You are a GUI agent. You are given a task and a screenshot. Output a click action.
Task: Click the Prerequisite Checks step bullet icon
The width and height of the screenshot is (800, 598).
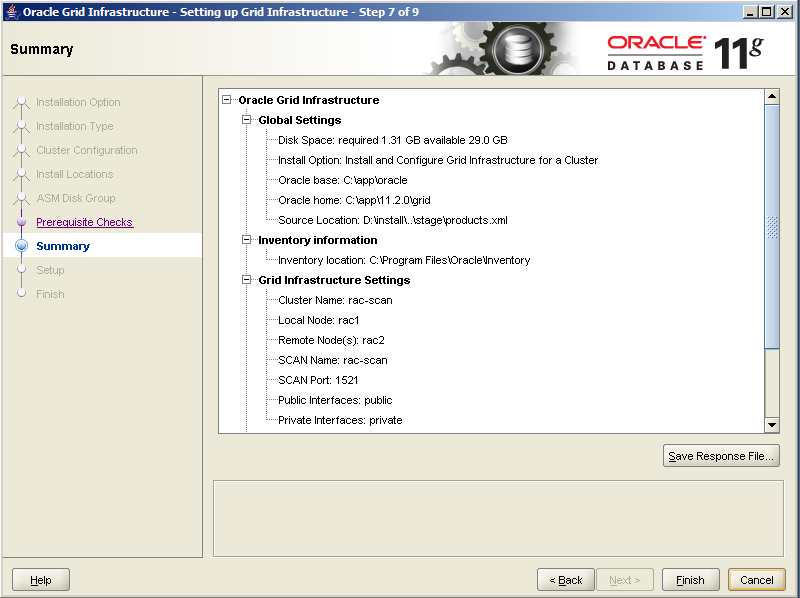(21, 222)
